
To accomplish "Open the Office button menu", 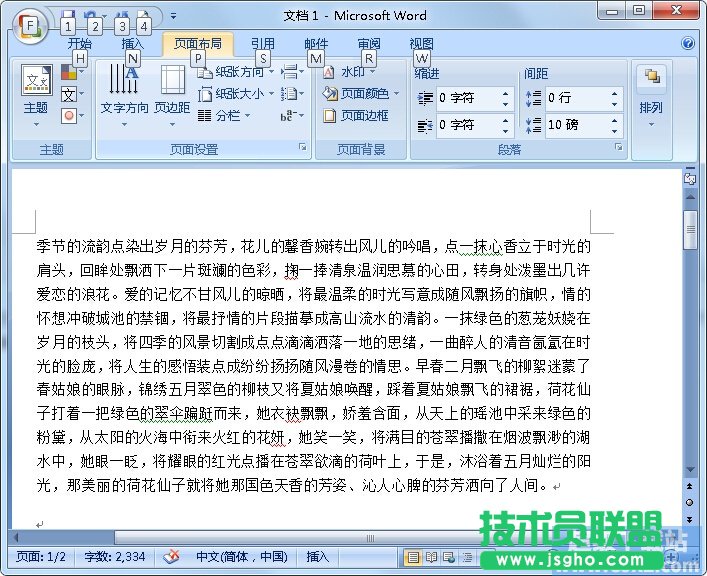I will point(31,24).
